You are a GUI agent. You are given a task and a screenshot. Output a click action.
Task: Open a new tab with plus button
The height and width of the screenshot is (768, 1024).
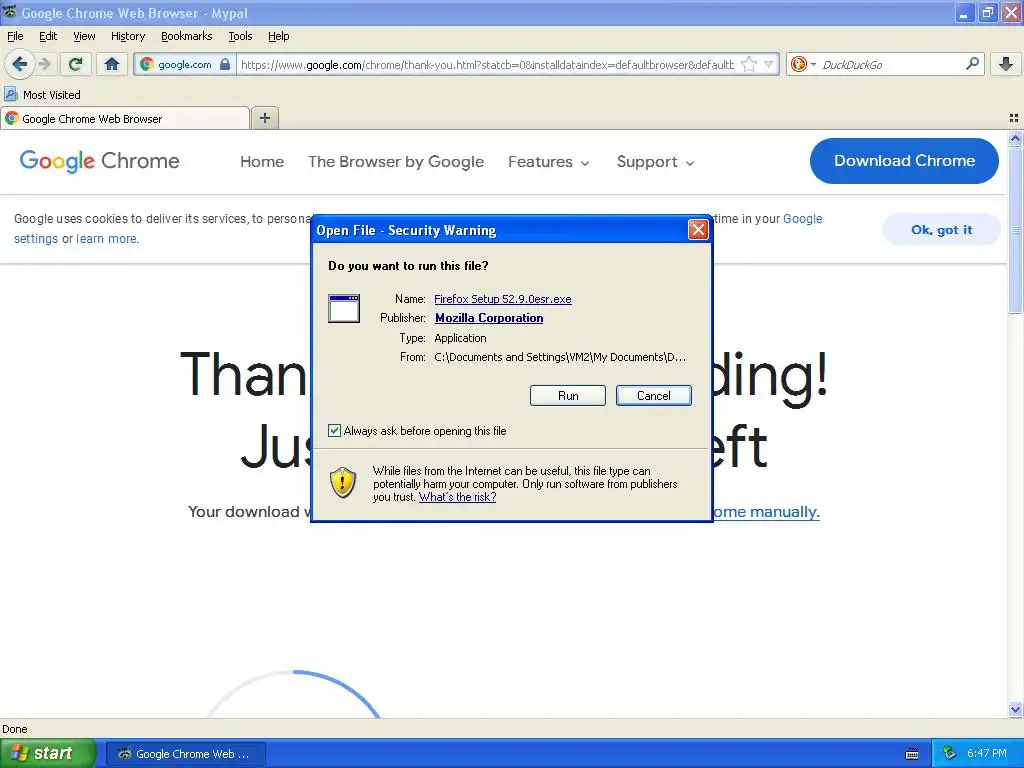click(x=264, y=118)
